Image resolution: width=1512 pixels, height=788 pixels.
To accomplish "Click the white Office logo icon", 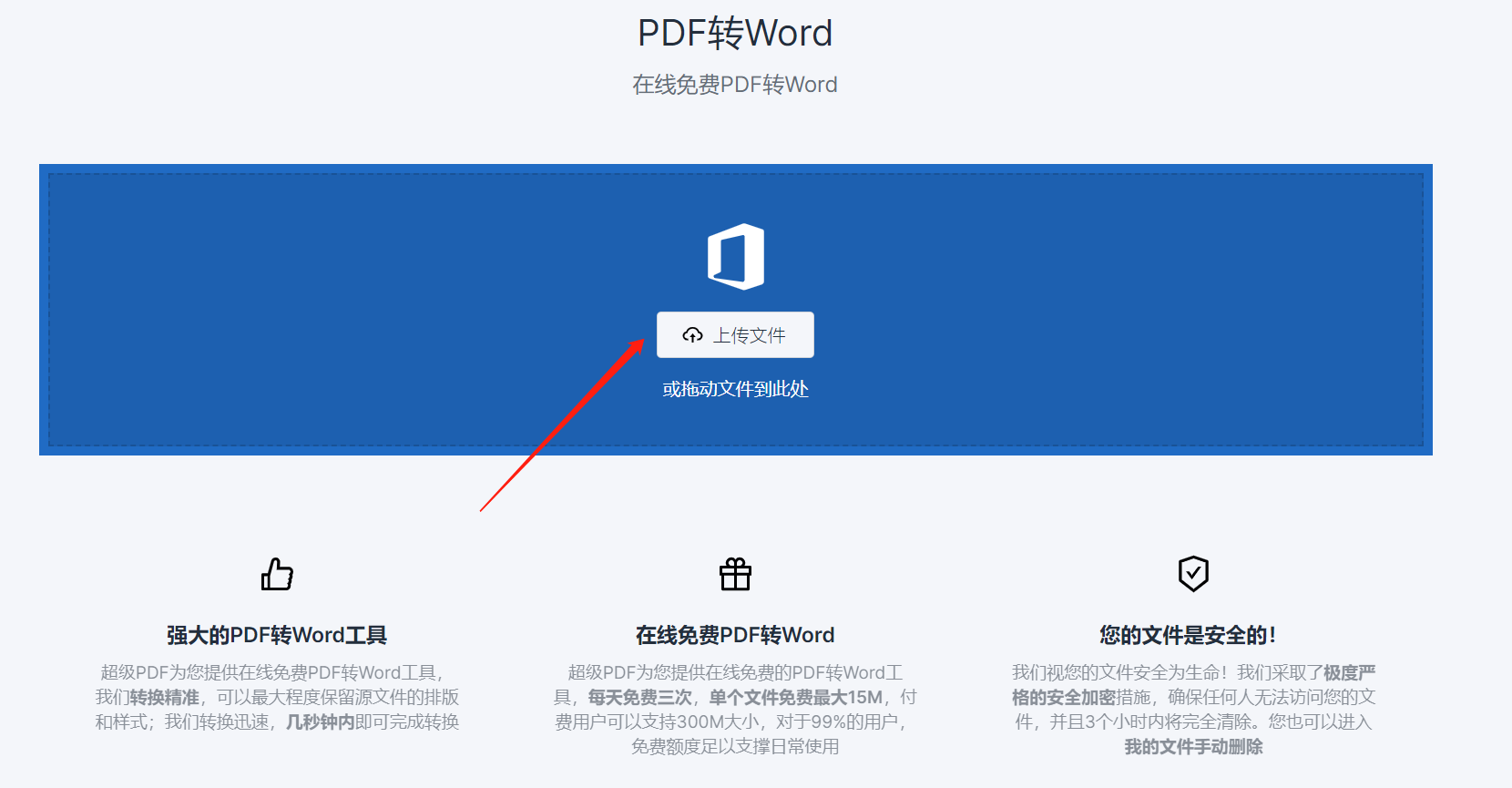I will click(x=736, y=257).
